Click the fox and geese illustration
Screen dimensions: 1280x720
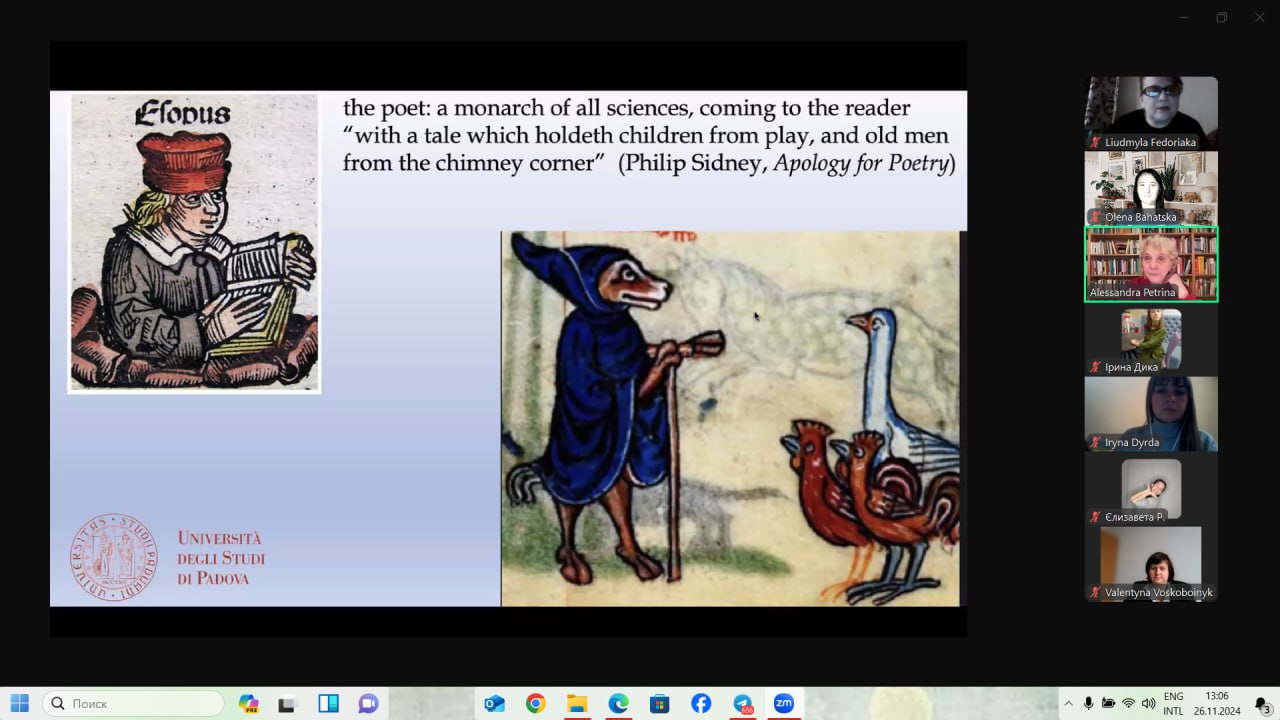(731, 419)
